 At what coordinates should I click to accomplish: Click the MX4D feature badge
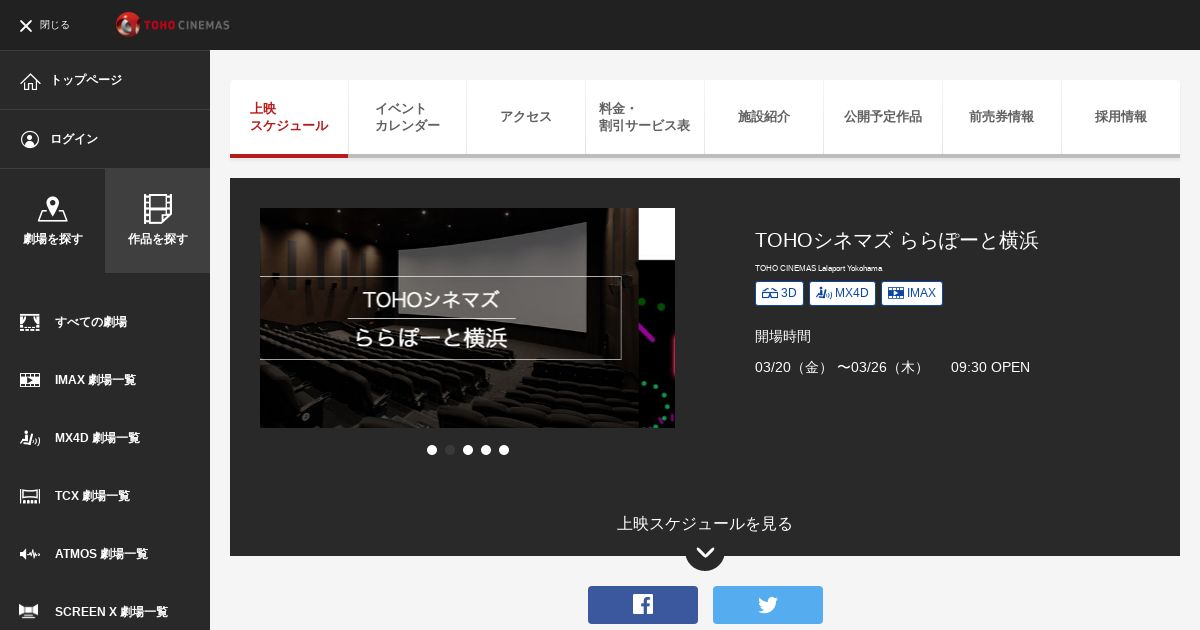click(x=842, y=293)
